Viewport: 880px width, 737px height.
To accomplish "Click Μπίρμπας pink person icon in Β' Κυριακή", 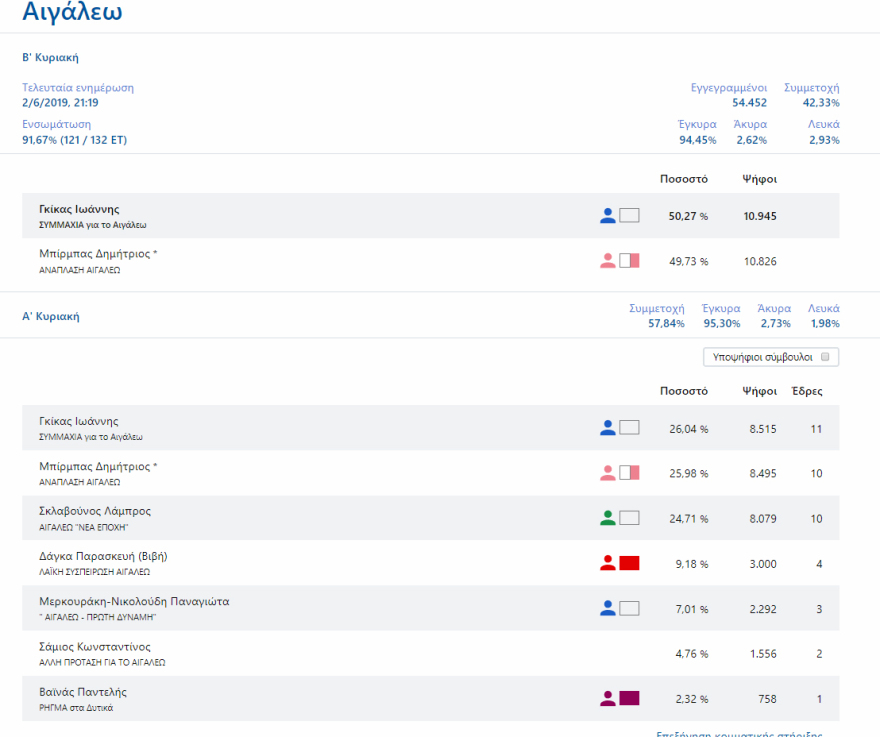I will pos(607,261).
